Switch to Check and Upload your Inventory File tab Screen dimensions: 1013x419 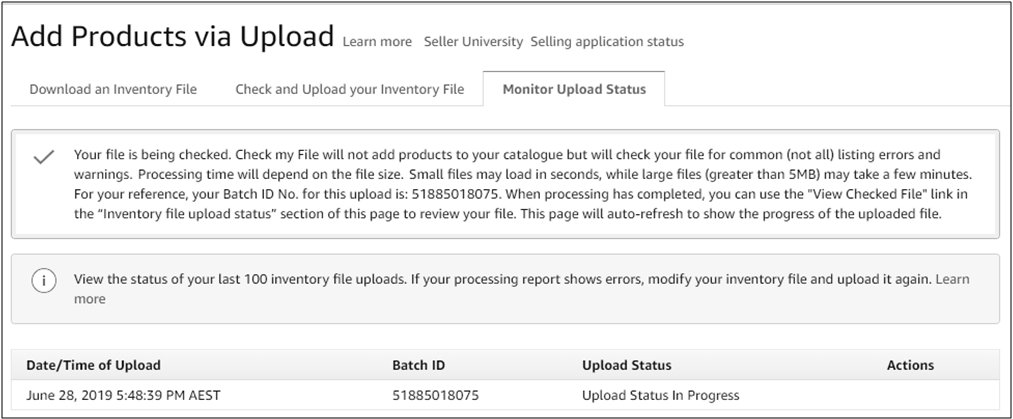pos(350,89)
